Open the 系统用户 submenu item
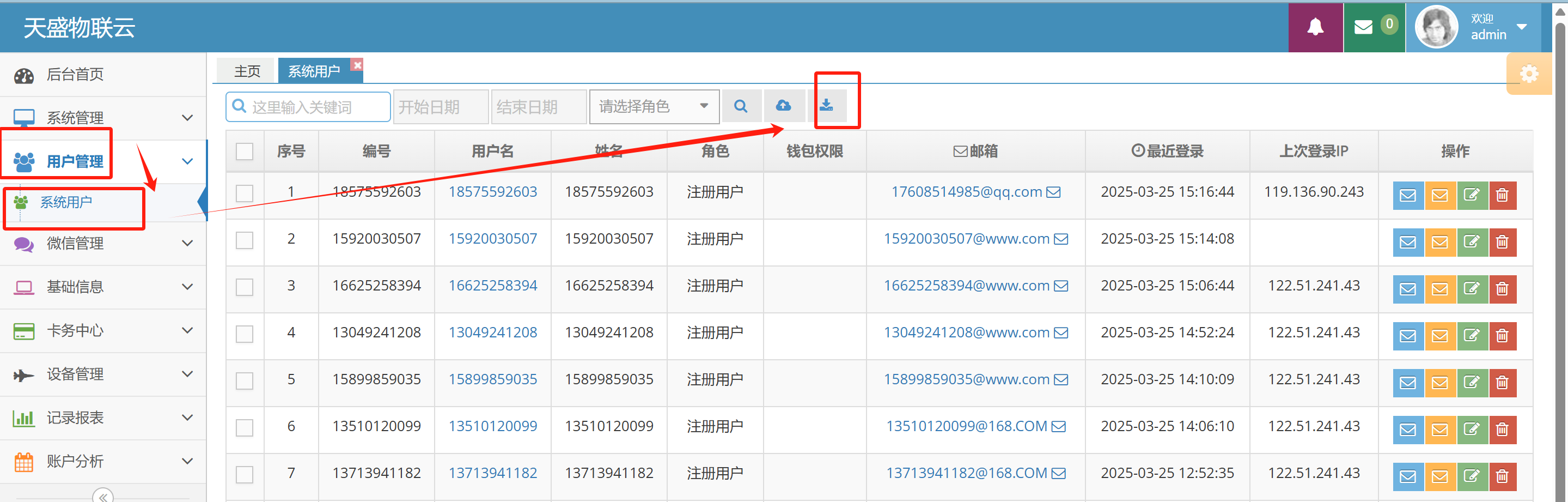This screenshot has width=1568, height=502. [x=66, y=202]
